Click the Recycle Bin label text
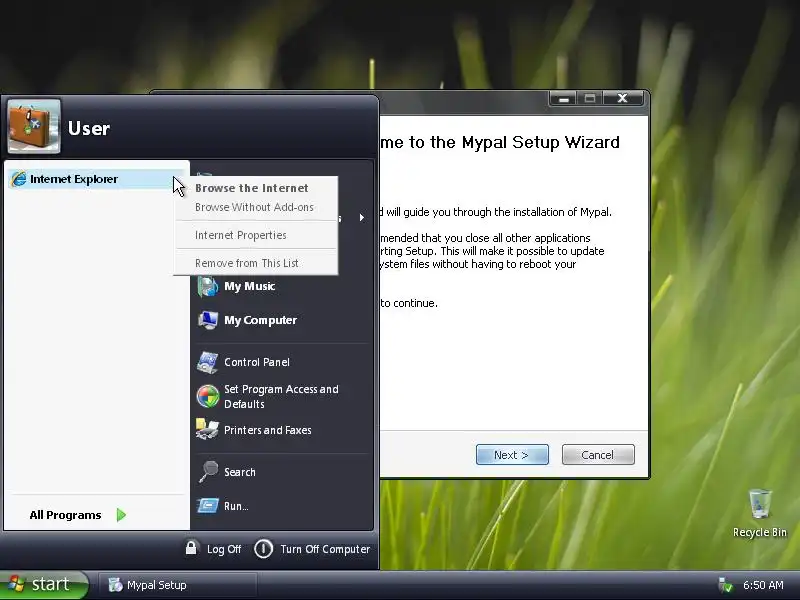 pyautogui.click(x=760, y=532)
